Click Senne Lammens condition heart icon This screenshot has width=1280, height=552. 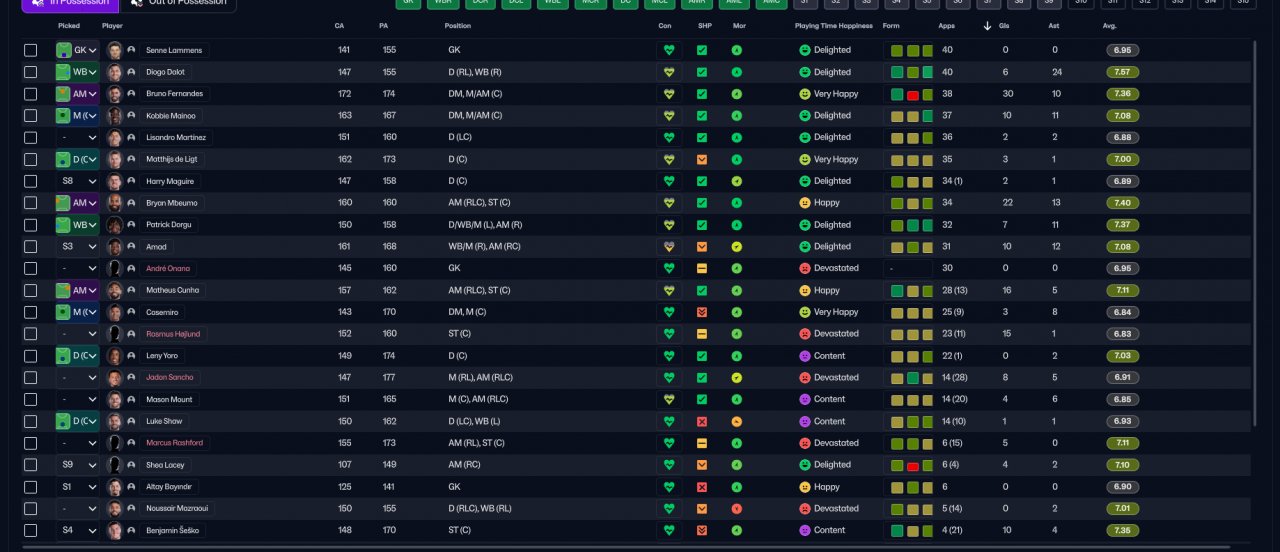(x=669, y=50)
